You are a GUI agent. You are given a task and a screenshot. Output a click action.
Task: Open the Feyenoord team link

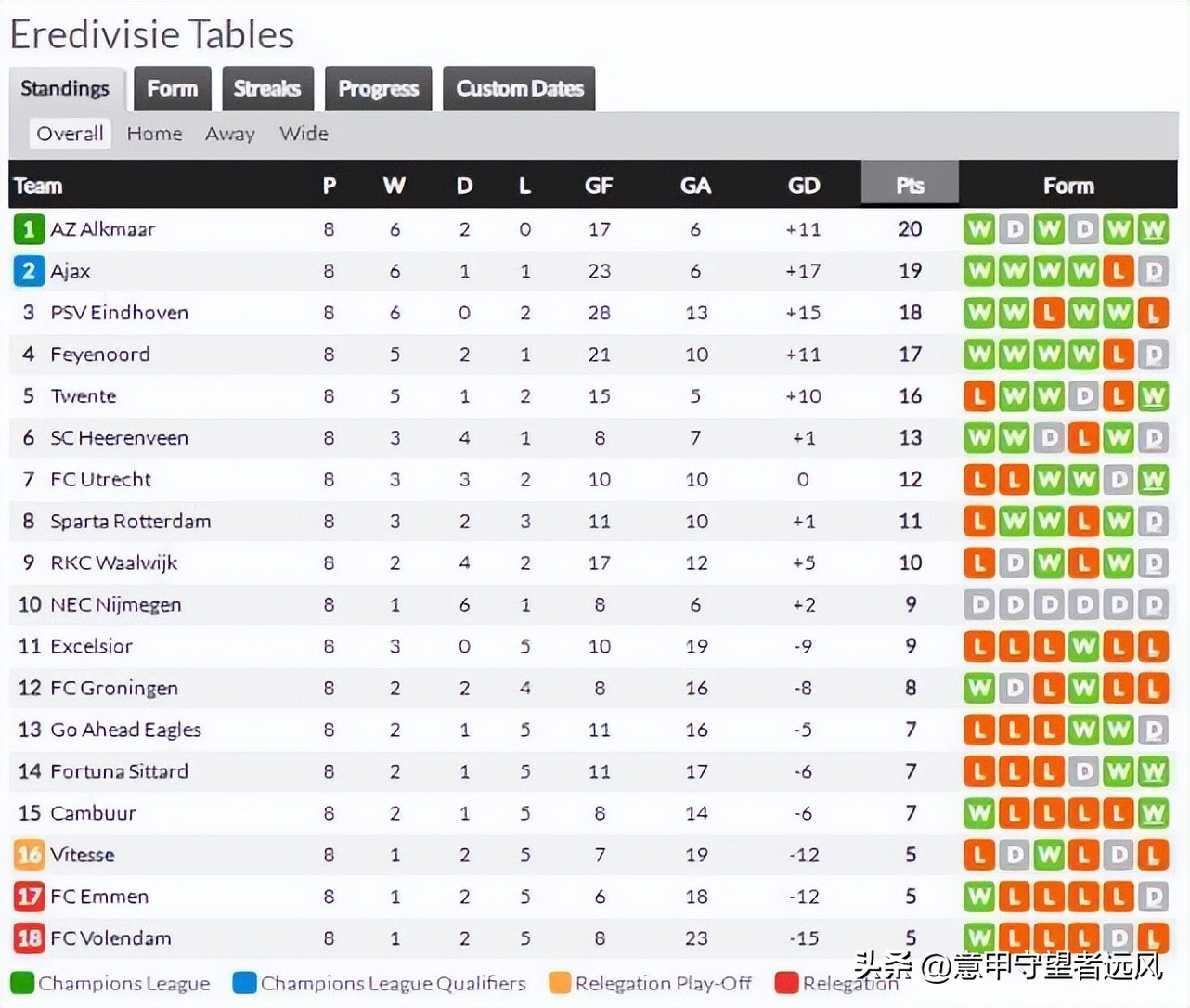(100, 355)
